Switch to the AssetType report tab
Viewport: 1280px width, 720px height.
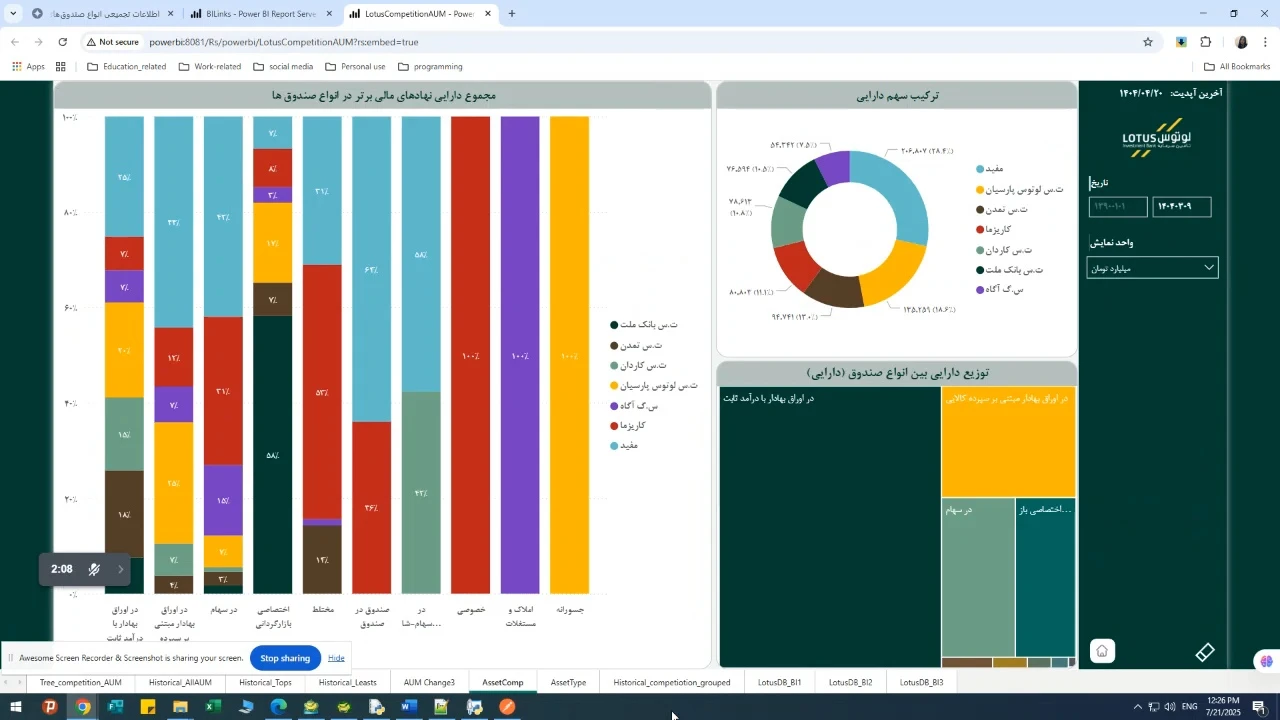click(568, 683)
